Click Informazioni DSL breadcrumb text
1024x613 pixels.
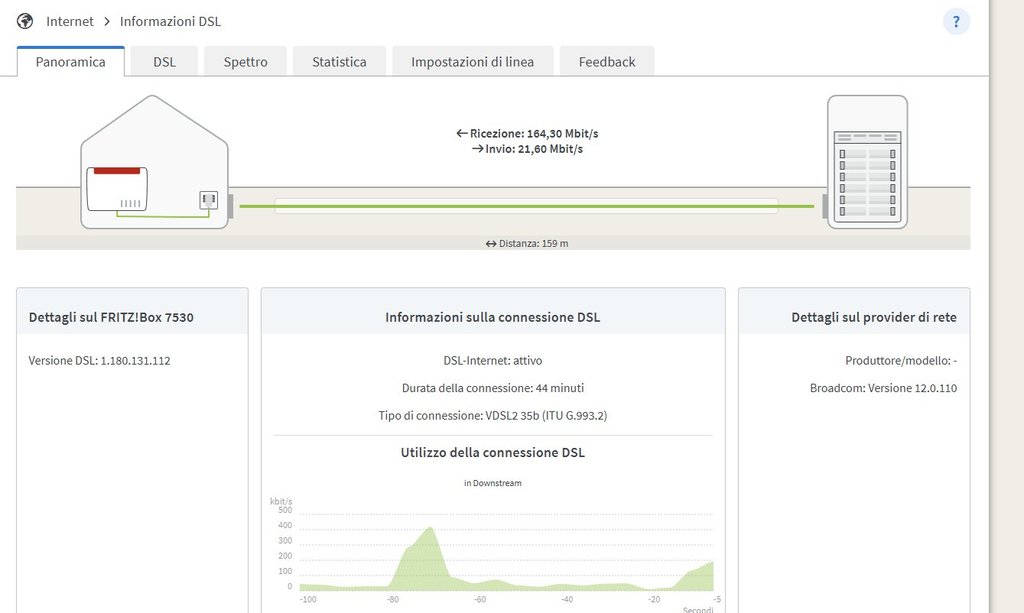click(170, 21)
